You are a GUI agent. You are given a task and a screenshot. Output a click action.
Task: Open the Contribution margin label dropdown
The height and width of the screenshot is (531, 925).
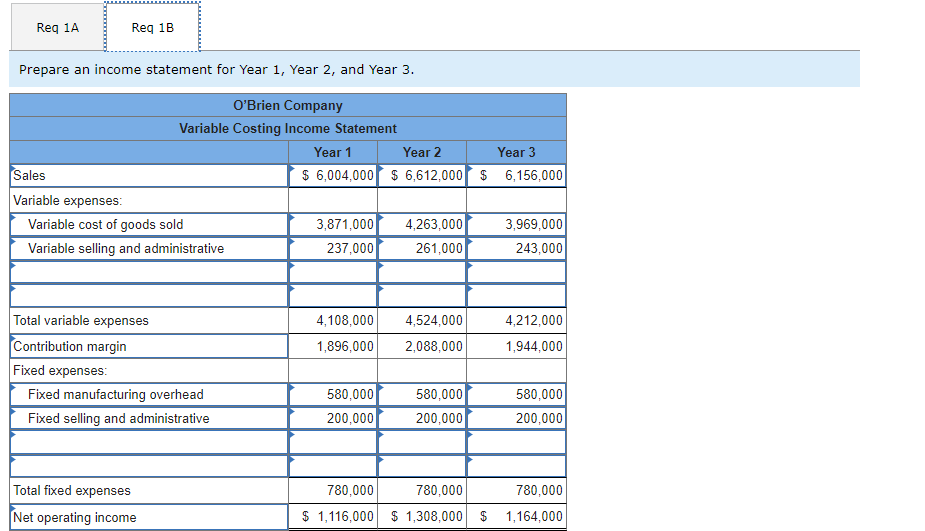point(149,346)
